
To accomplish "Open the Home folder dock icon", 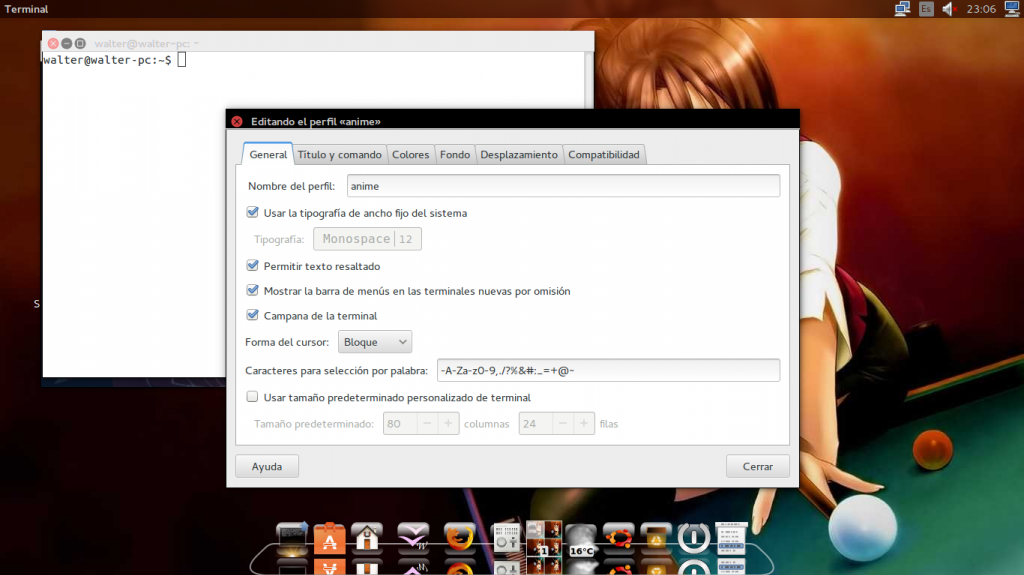I will click(367, 538).
